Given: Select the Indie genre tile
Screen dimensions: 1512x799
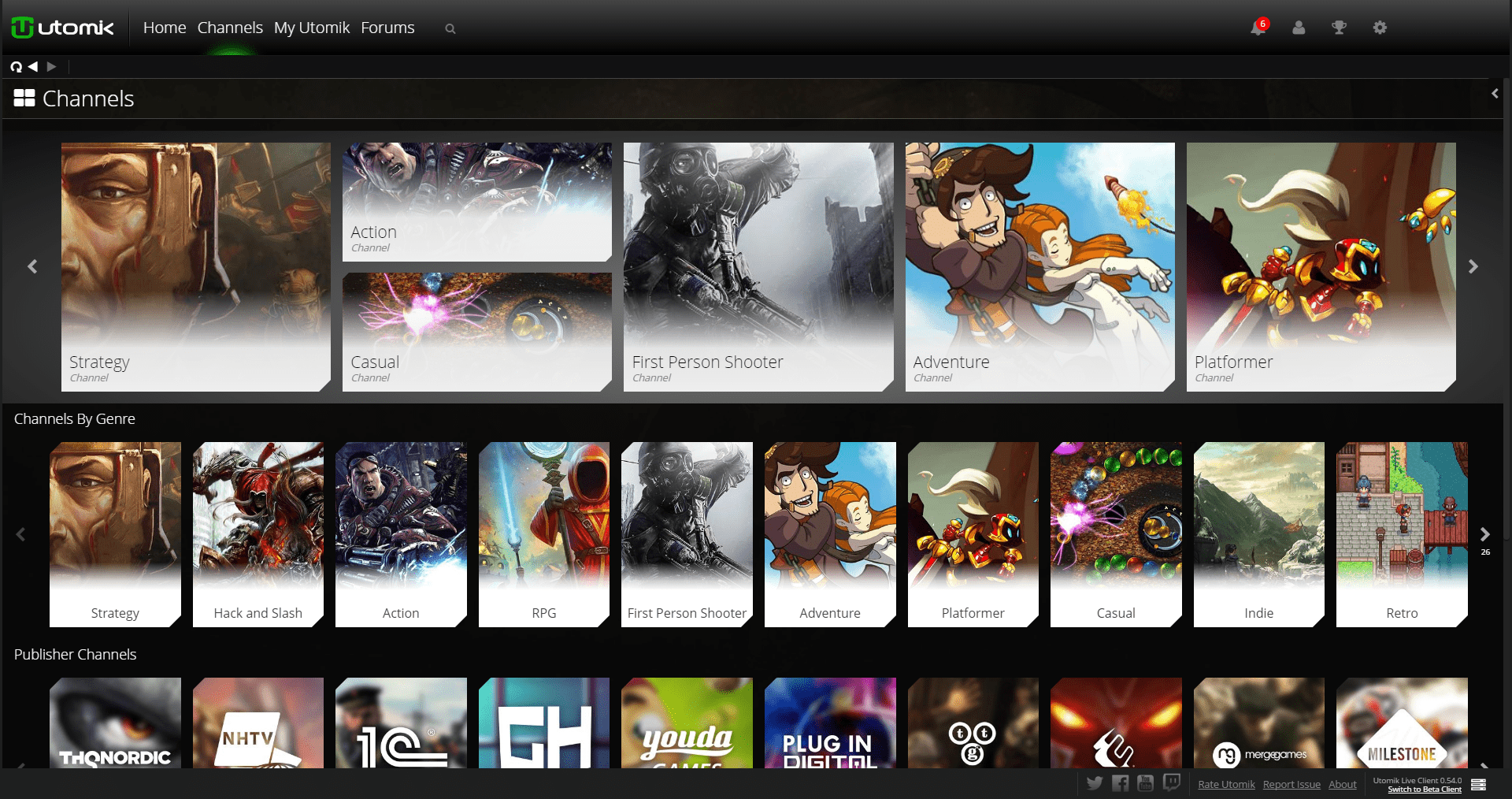Looking at the screenshot, I should tap(1259, 535).
